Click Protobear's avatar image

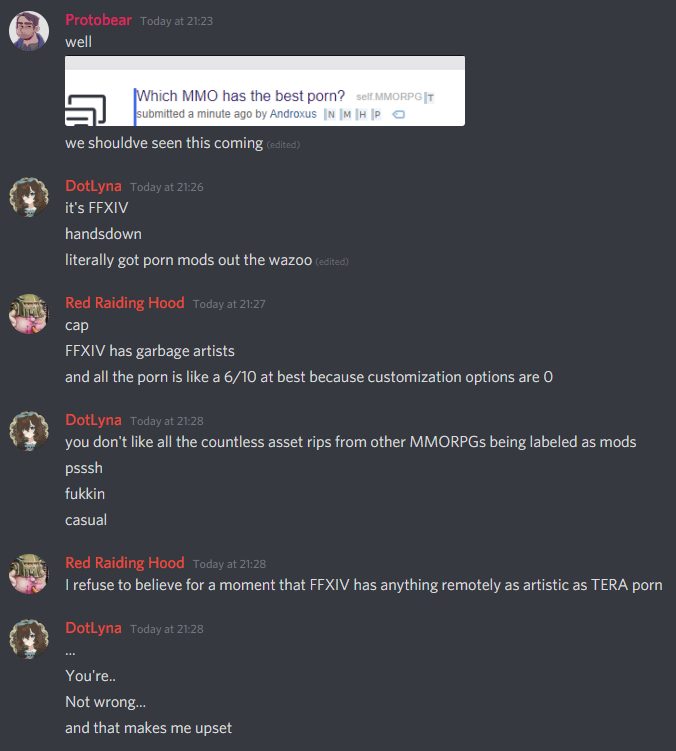pos(29,31)
